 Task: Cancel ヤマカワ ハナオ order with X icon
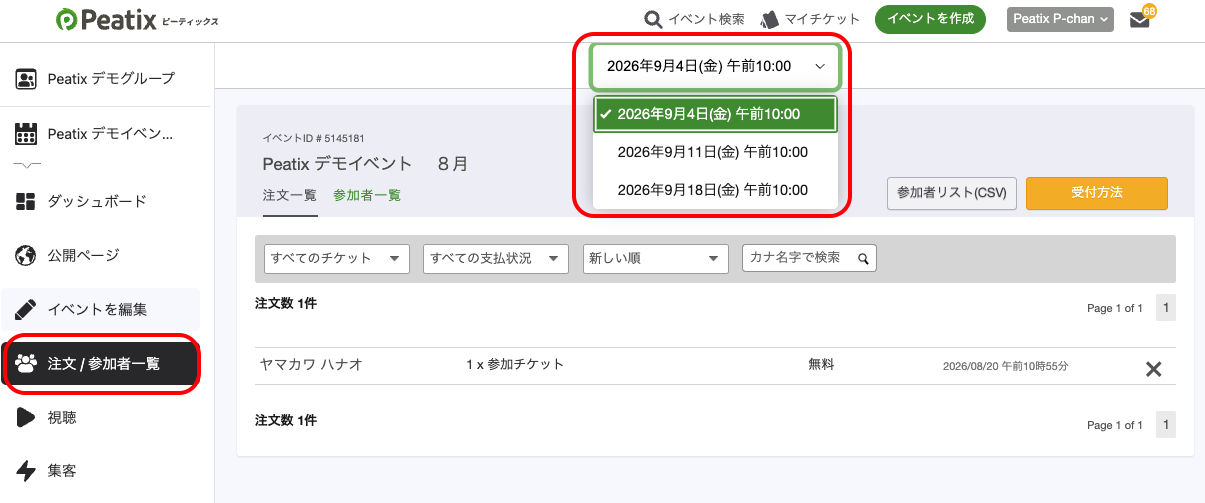(1153, 369)
